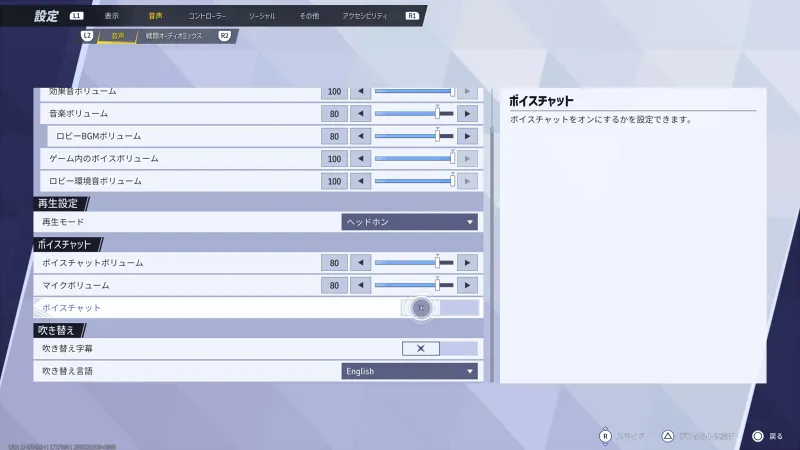Increase 音楽ボリューム with the right arrow
The height and width of the screenshot is (450, 800).
(467, 114)
